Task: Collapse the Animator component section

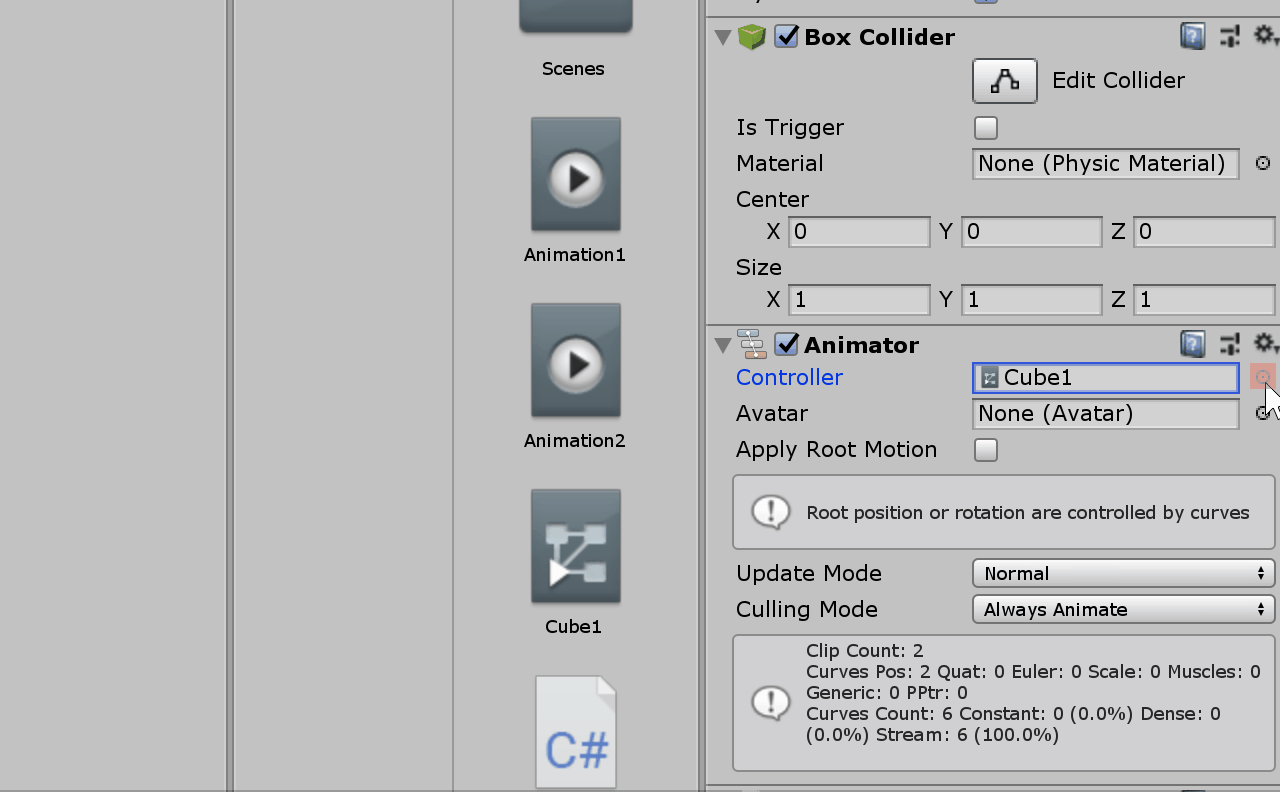Action: click(x=723, y=345)
